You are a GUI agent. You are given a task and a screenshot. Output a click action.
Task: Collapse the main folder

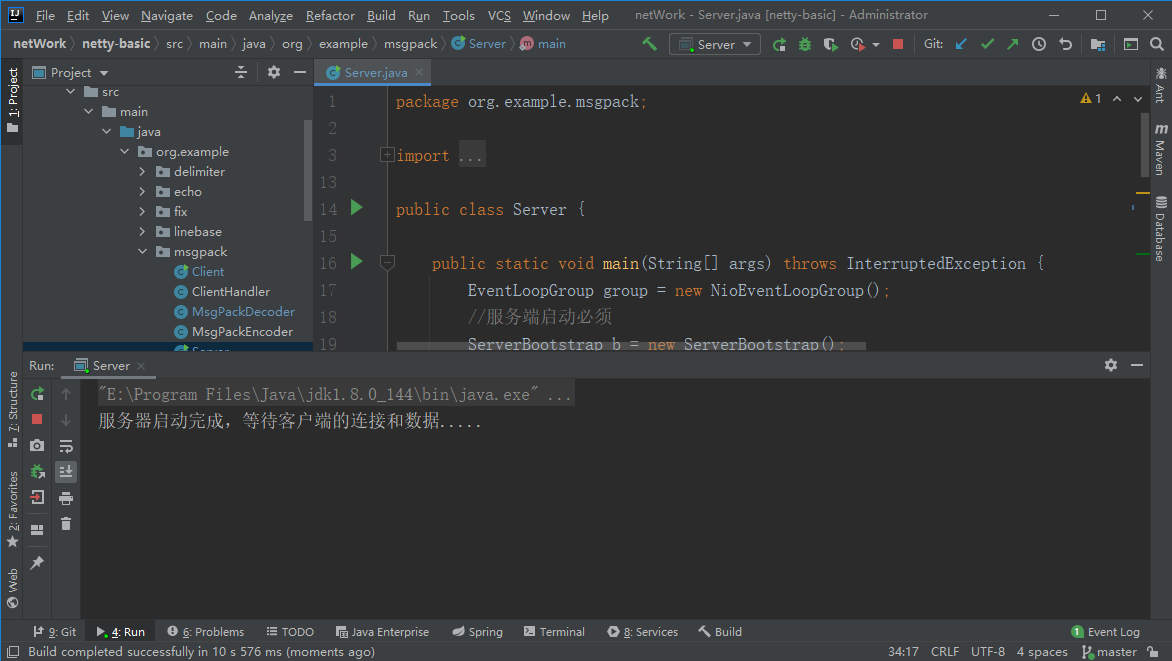pyautogui.click(x=88, y=111)
